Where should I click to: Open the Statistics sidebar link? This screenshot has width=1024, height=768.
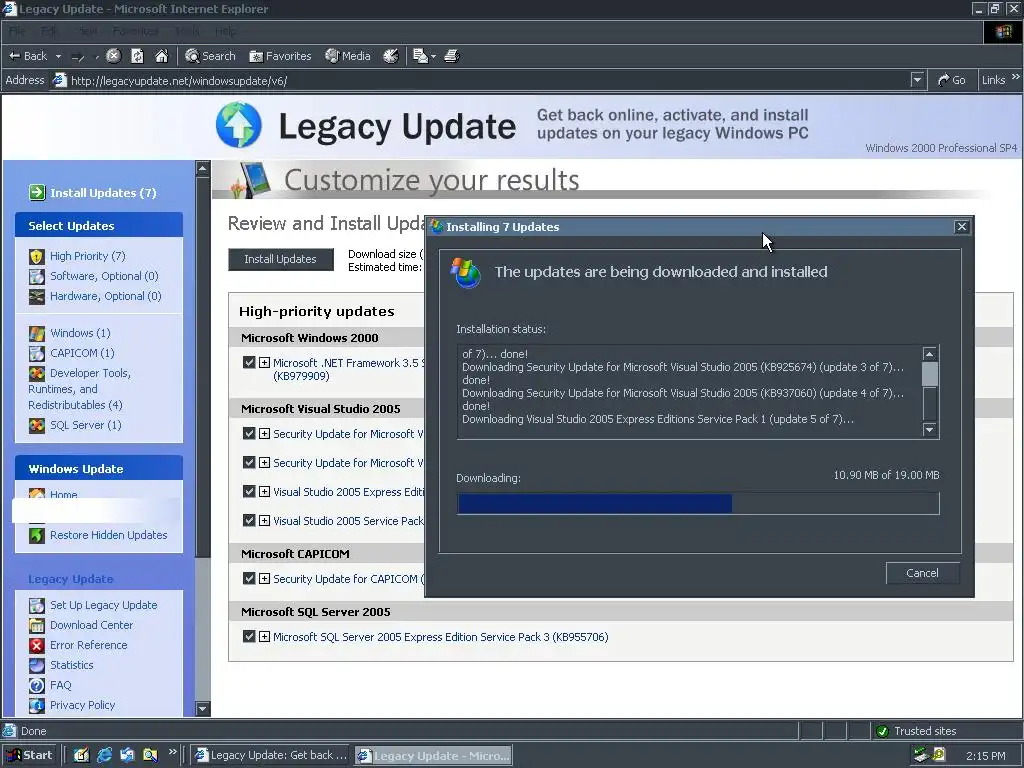coord(61,665)
